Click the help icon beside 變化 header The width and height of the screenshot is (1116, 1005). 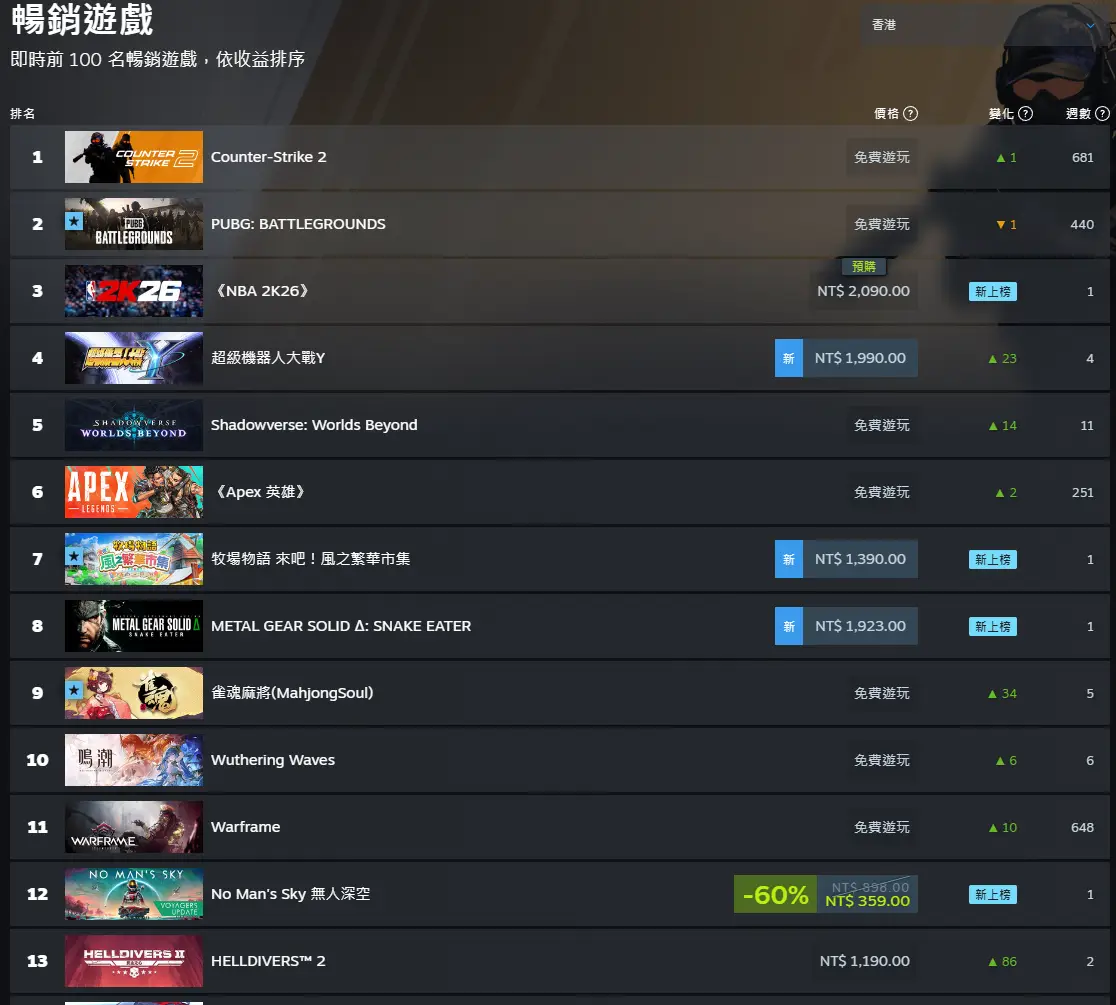point(1025,113)
